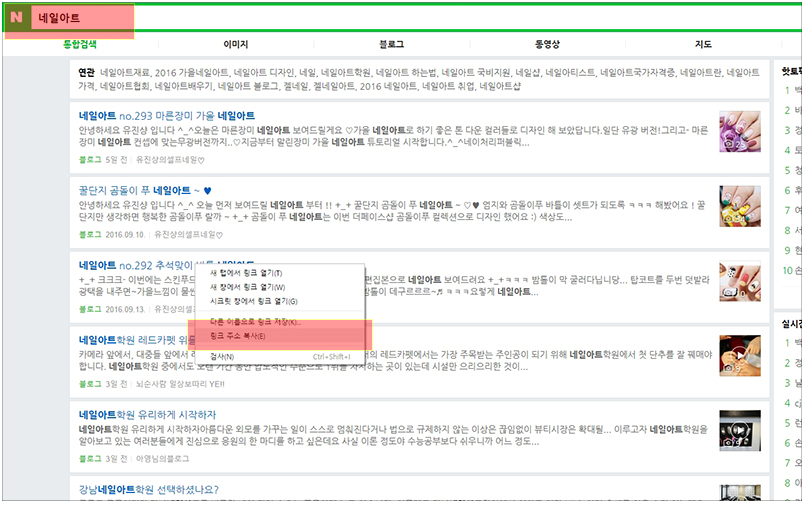
Task: Open result 꿀단지 곰돌이 푸 네일아트
Action: pos(145,191)
